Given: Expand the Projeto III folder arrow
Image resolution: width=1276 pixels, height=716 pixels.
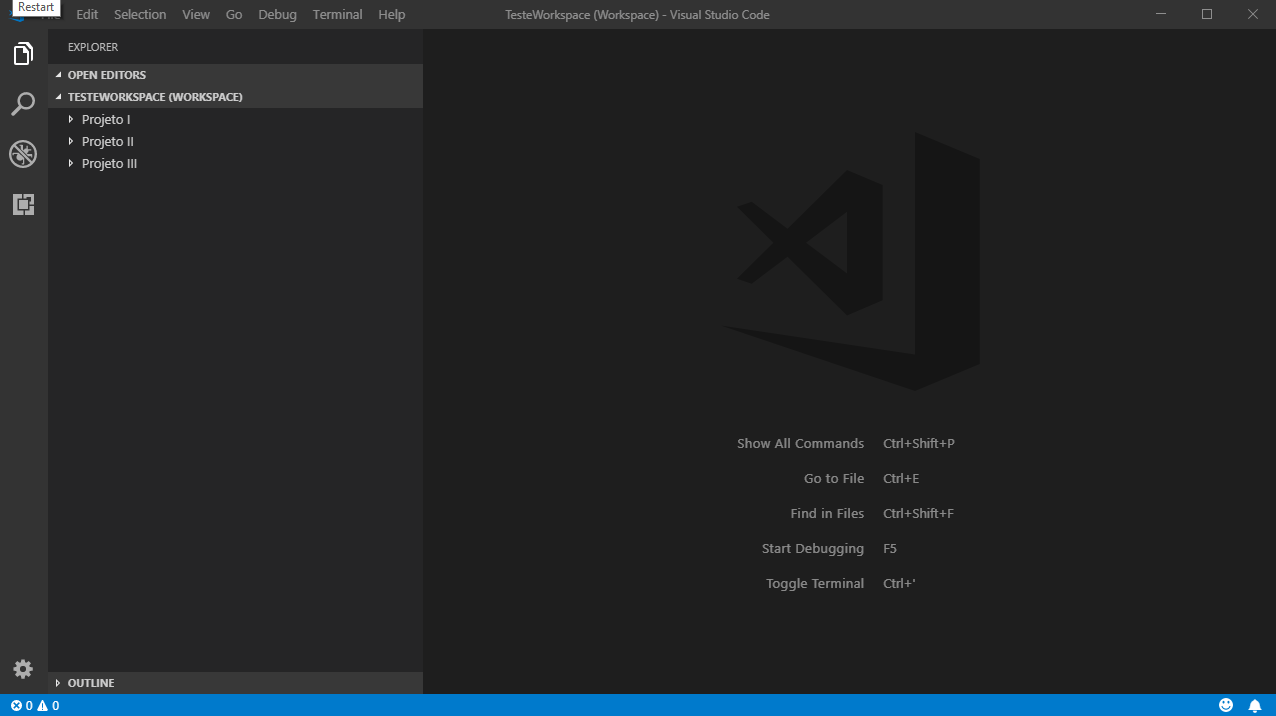Looking at the screenshot, I should pos(71,163).
